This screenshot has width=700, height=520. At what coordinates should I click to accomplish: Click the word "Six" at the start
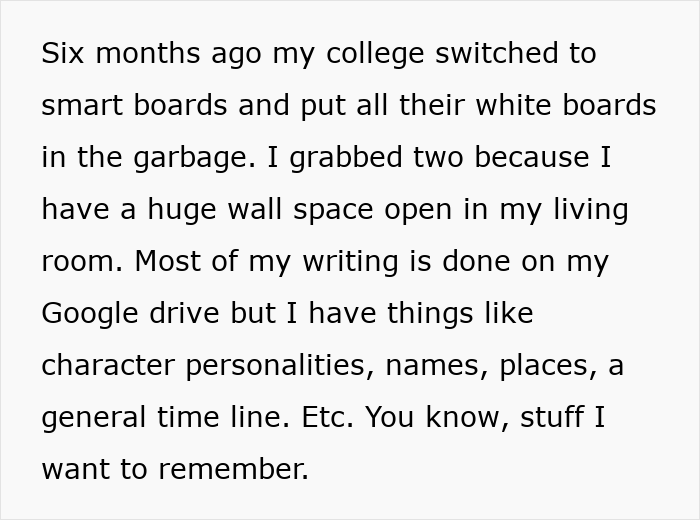coord(62,53)
